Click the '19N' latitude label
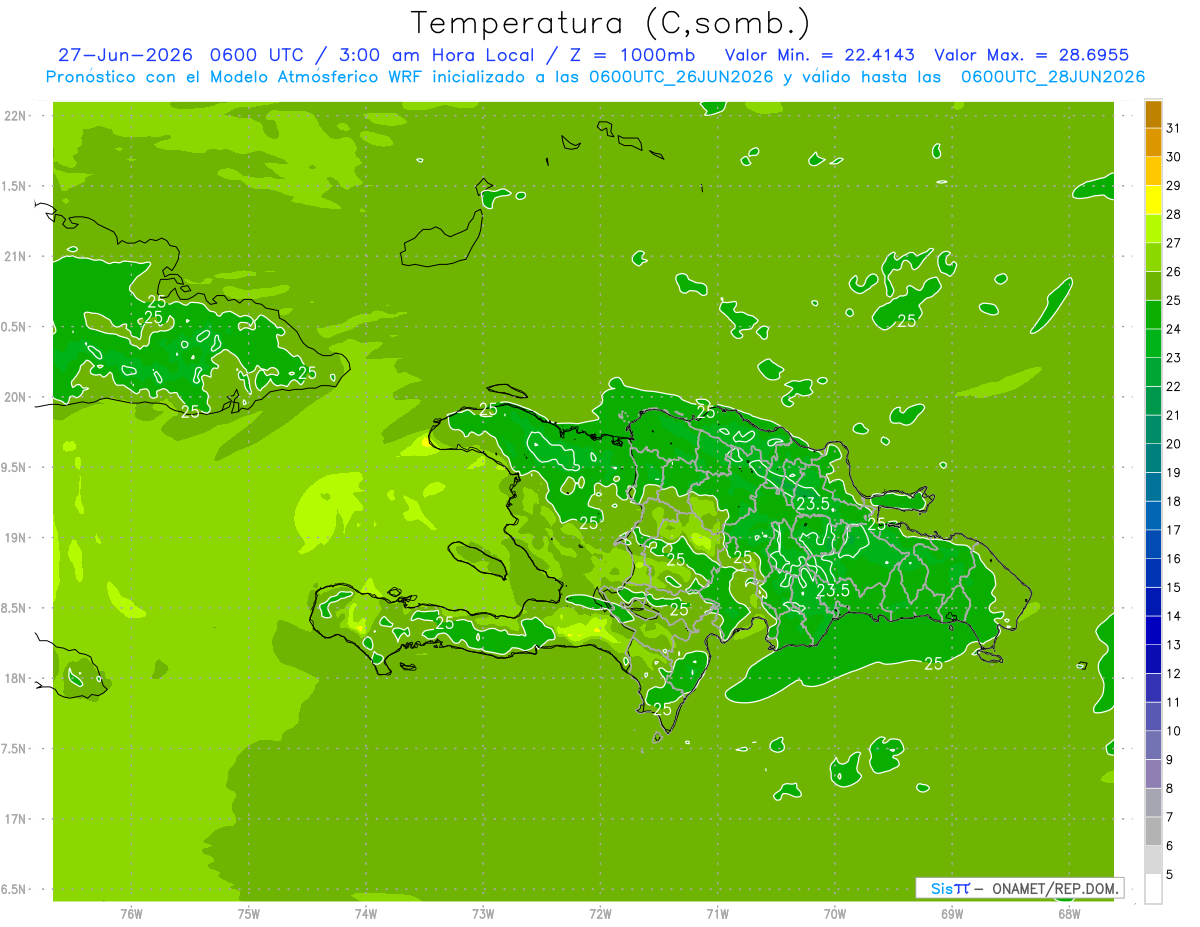Screen dimensions: 1200x927 coord(16,538)
